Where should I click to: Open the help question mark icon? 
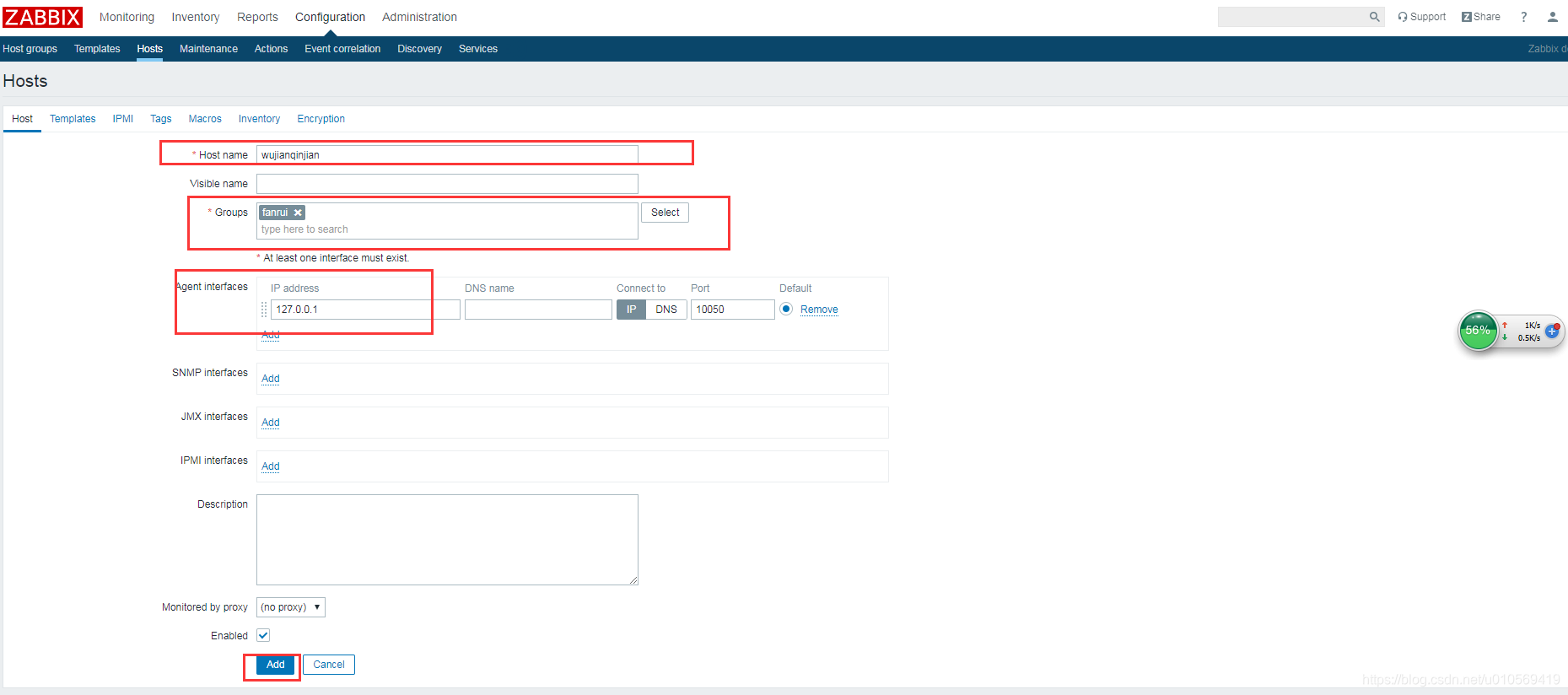tap(1523, 17)
